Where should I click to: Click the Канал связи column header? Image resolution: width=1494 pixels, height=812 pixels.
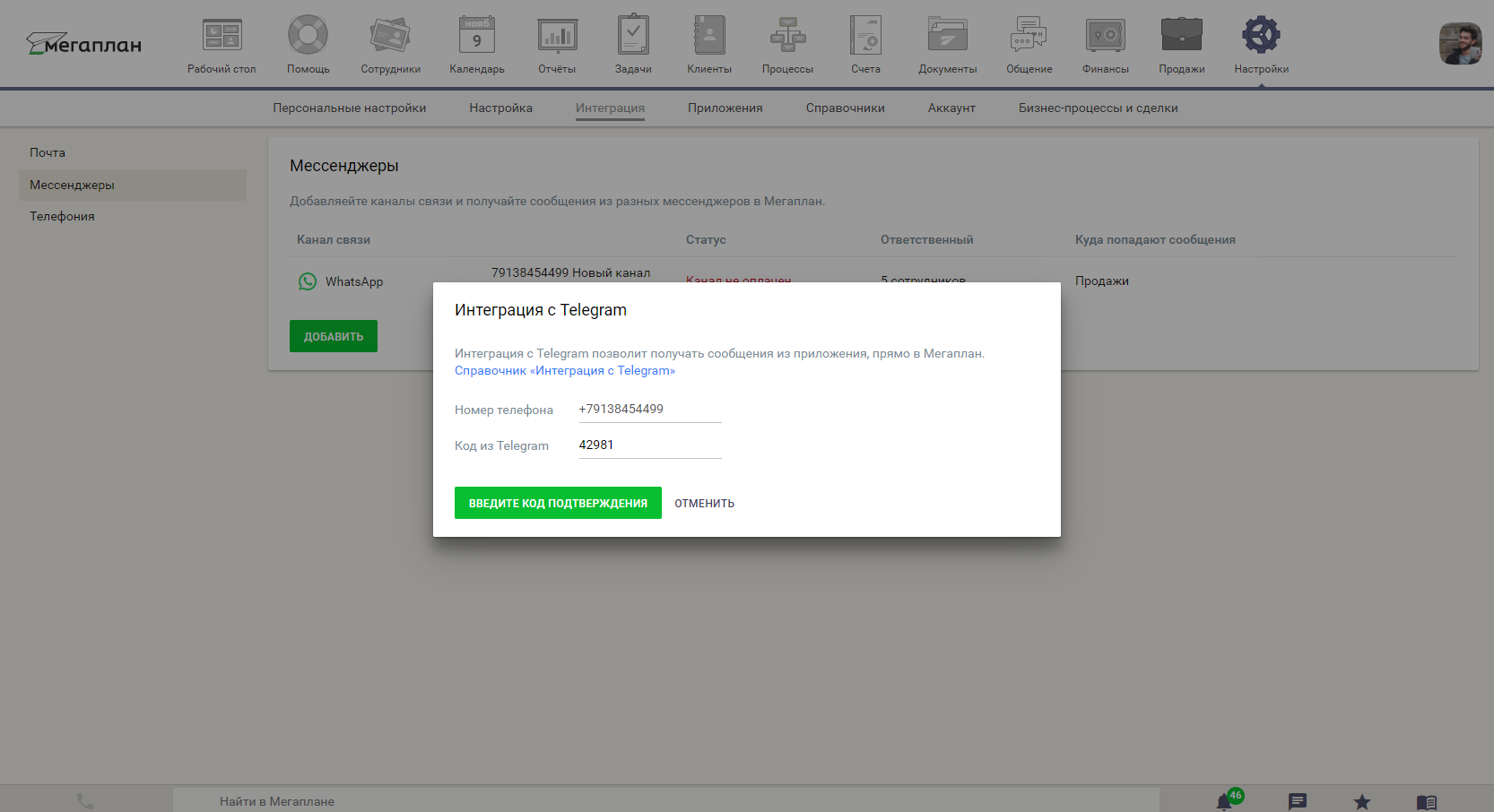(x=334, y=239)
